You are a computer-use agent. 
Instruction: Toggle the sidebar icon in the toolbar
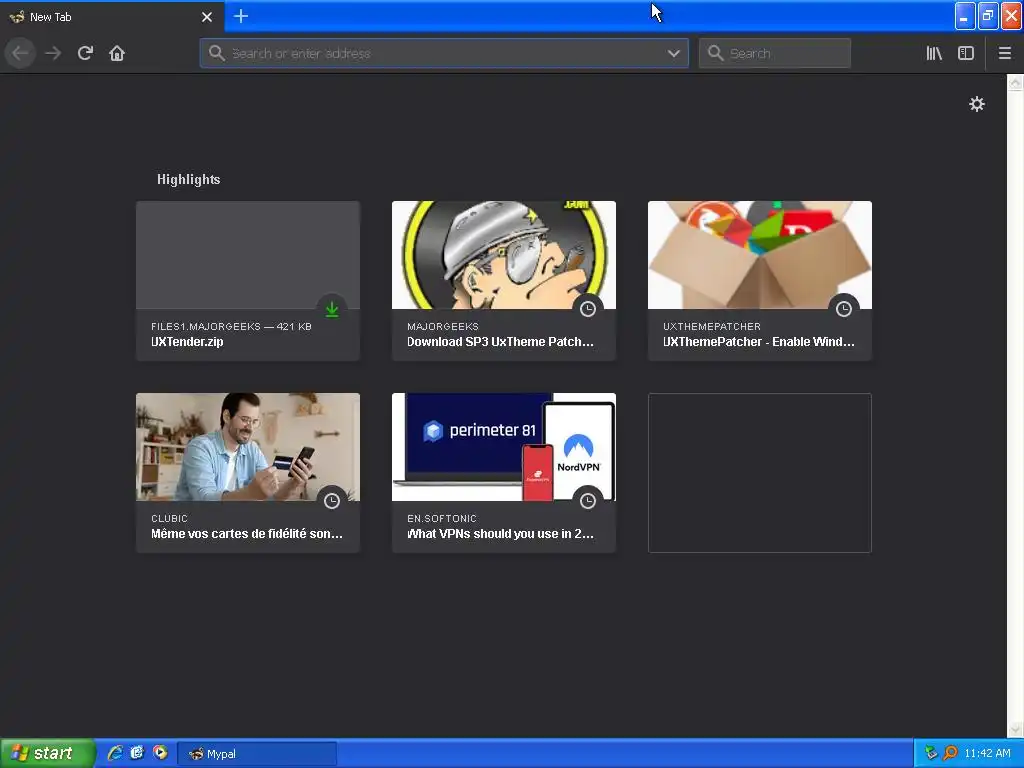pos(966,53)
